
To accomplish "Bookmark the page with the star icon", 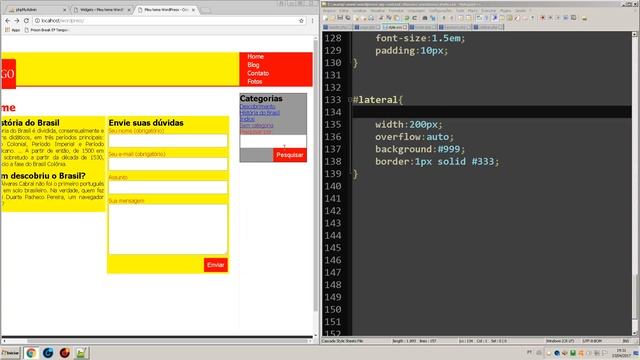I will pos(301,20).
